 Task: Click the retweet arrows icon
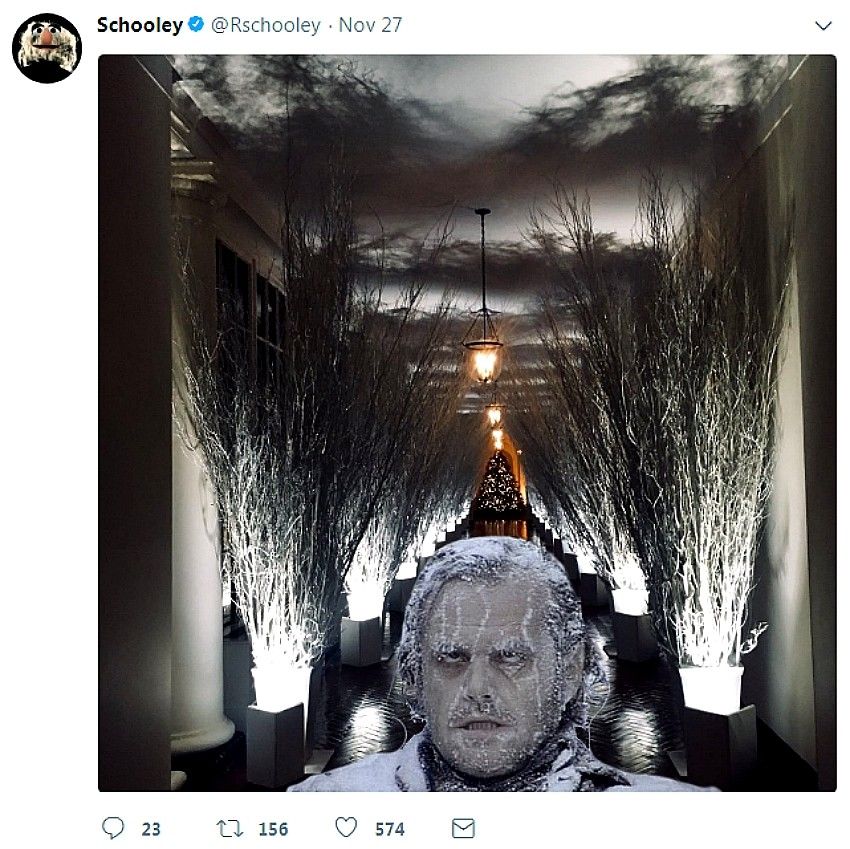[x=230, y=828]
